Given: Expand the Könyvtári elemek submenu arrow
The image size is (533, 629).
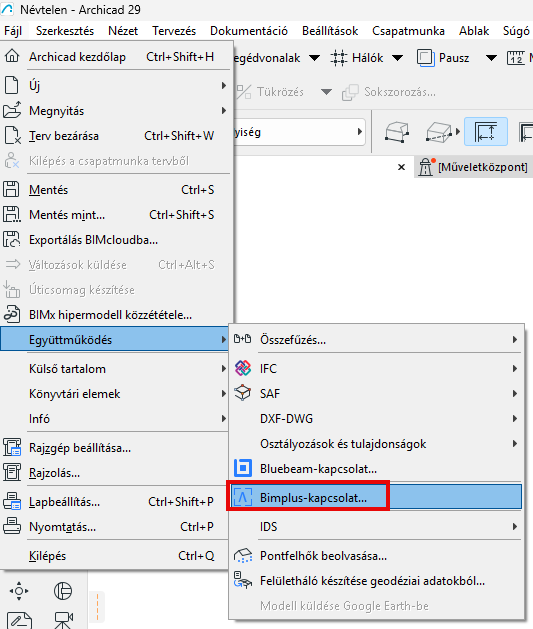Looking at the screenshot, I should pos(223,394).
